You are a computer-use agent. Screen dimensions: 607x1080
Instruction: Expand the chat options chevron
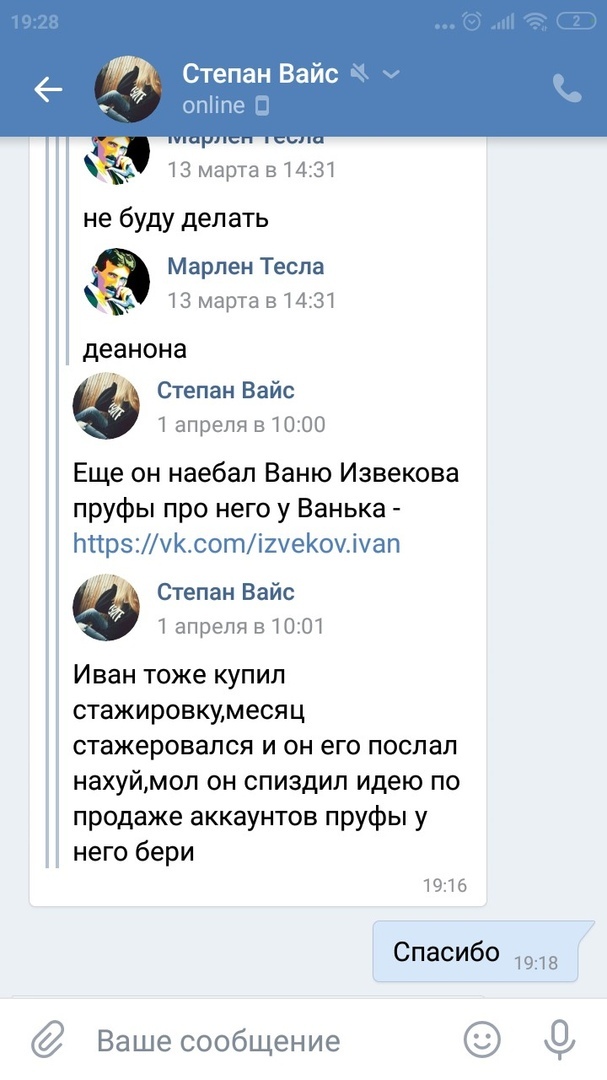[391, 74]
